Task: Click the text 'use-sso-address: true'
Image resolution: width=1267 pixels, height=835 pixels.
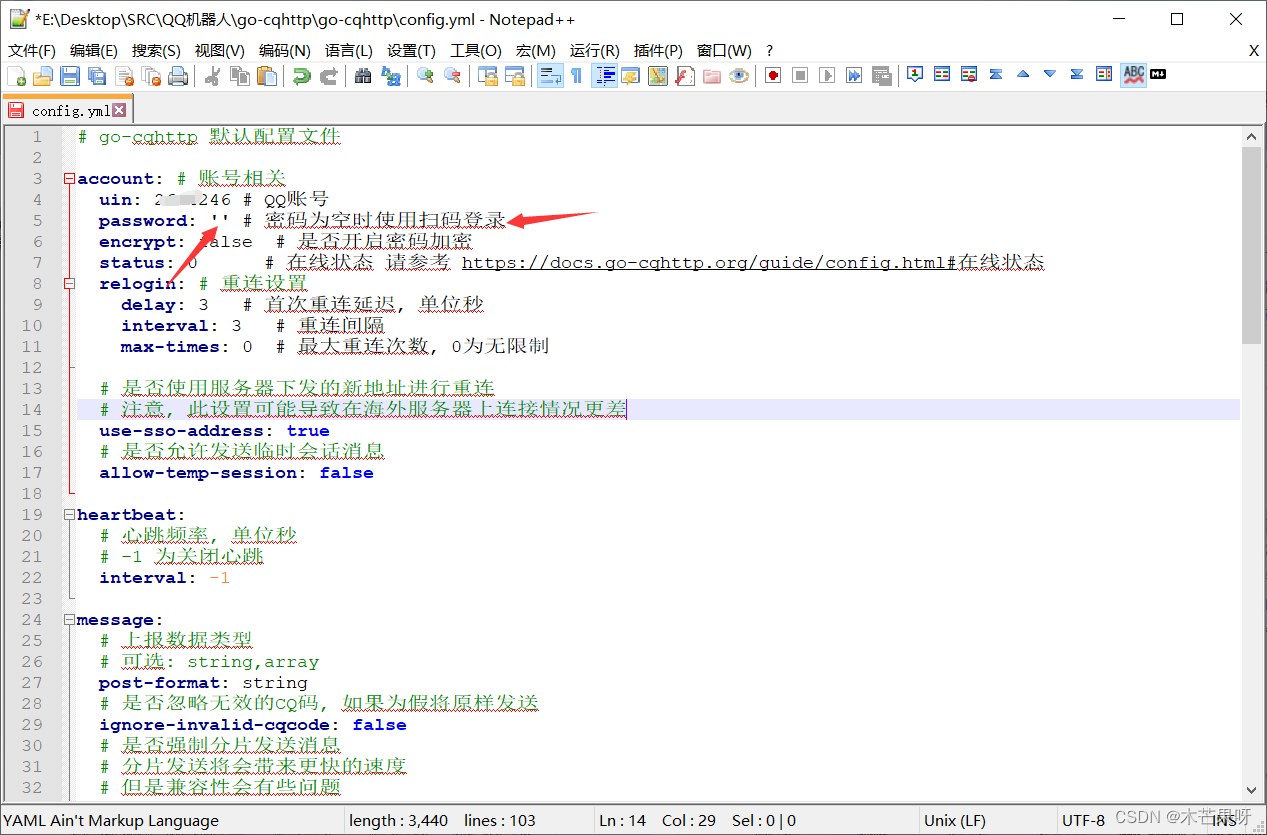Action: tap(214, 431)
